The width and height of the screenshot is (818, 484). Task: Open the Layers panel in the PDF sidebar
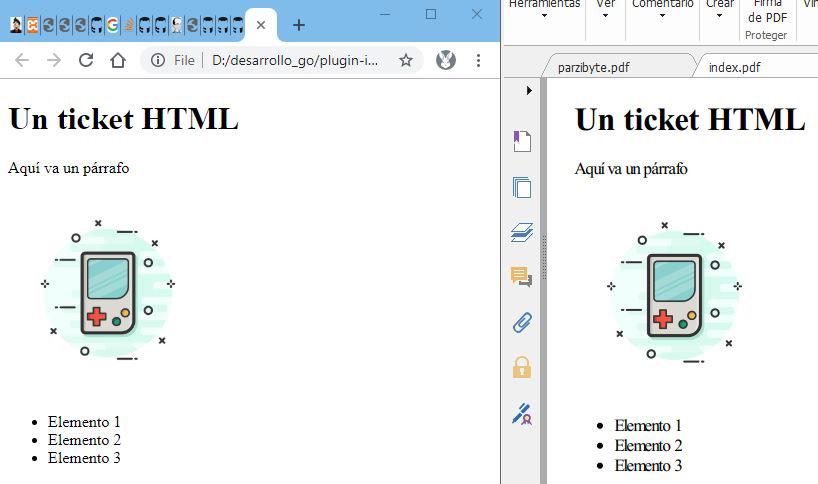(x=522, y=232)
